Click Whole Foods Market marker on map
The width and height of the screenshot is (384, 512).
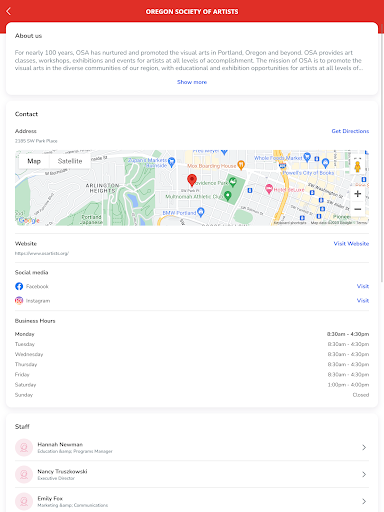pyautogui.click(x=307, y=157)
